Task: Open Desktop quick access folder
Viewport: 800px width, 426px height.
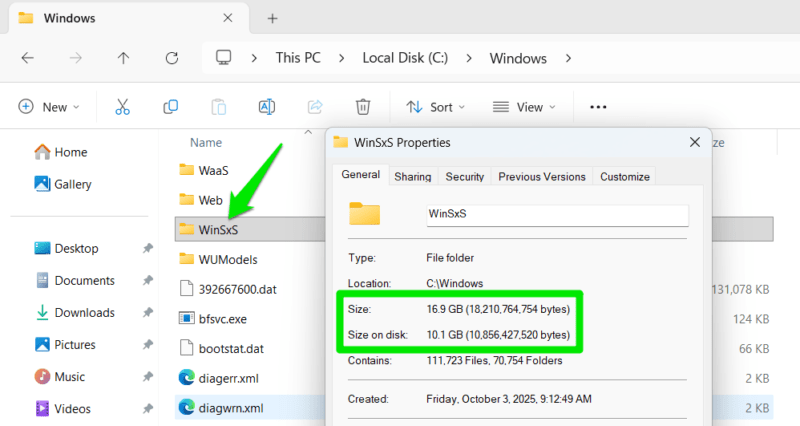Action: point(66,248)
